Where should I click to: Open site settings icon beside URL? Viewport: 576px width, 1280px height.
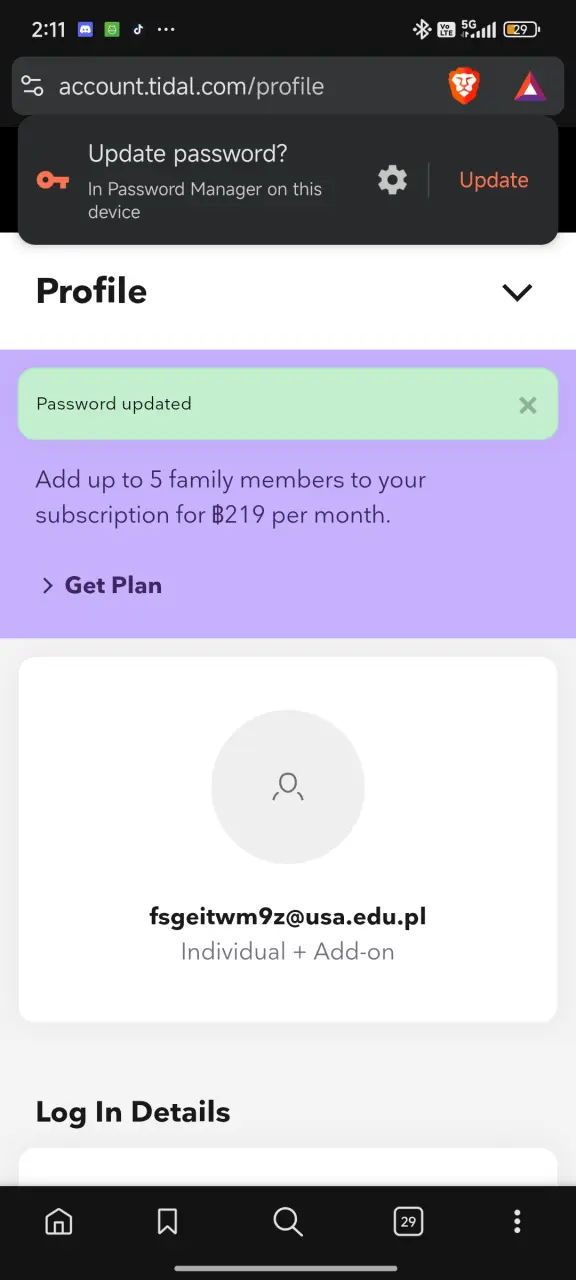(x=33, y=86)
